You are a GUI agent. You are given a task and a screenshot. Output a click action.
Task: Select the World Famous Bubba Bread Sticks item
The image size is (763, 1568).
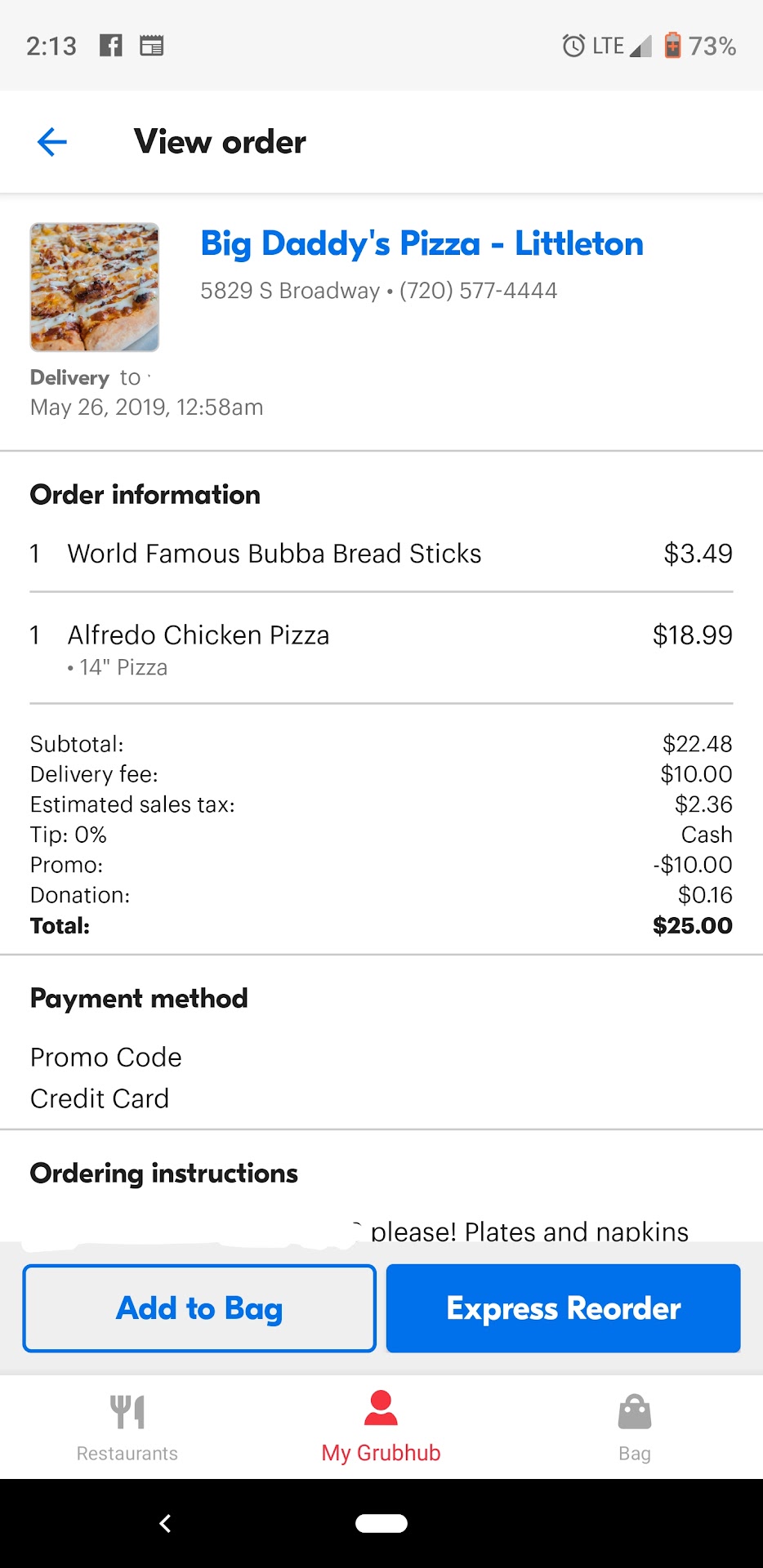pos(274,554)
